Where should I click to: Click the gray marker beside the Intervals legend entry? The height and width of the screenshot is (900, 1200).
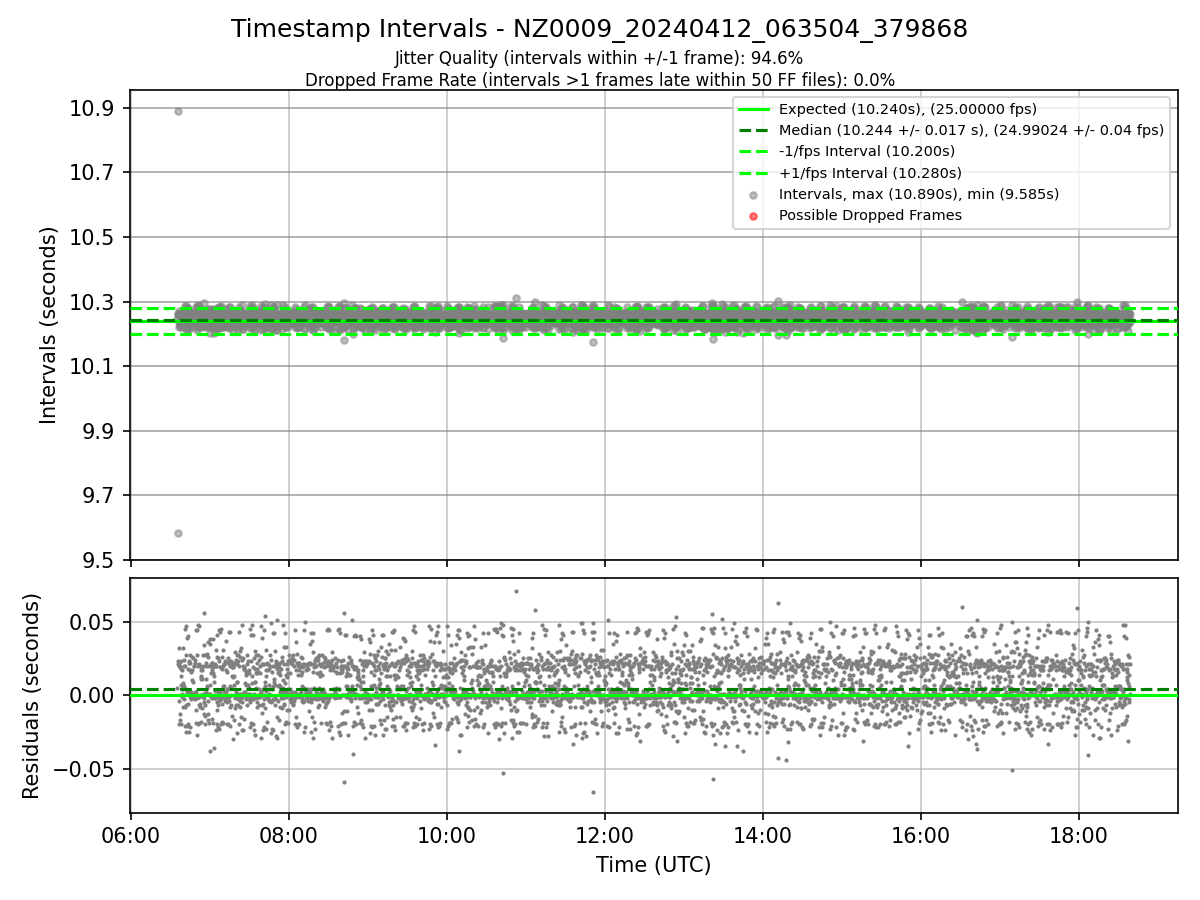point(753,195)
